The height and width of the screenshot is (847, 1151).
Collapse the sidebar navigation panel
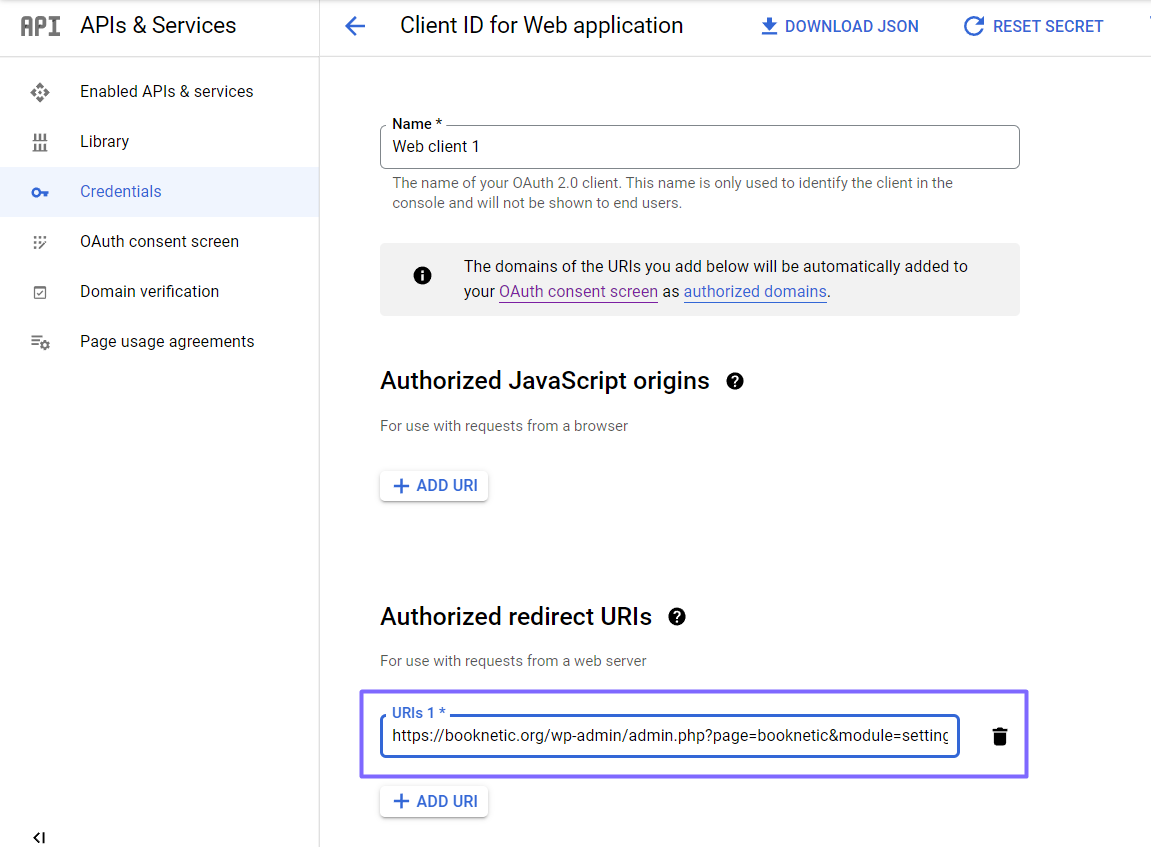point(39,837)
